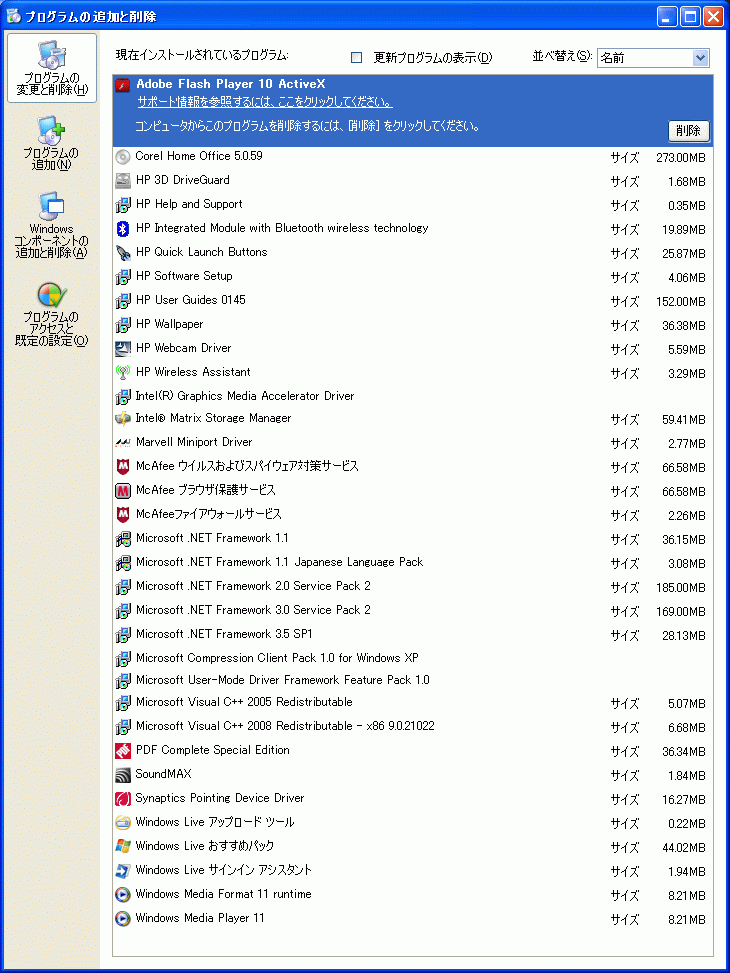Open プログラムの変更と削除 sidebar icon
Viewport: 730px width, 973px height.
click(x=52, y=68)
